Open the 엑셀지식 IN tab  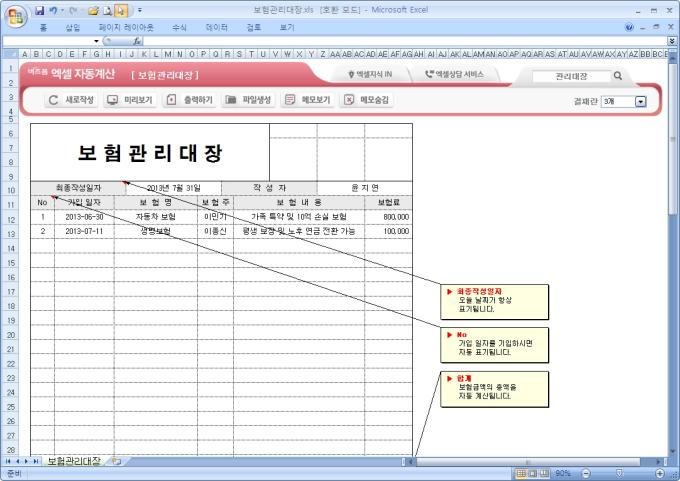point(370,75)
